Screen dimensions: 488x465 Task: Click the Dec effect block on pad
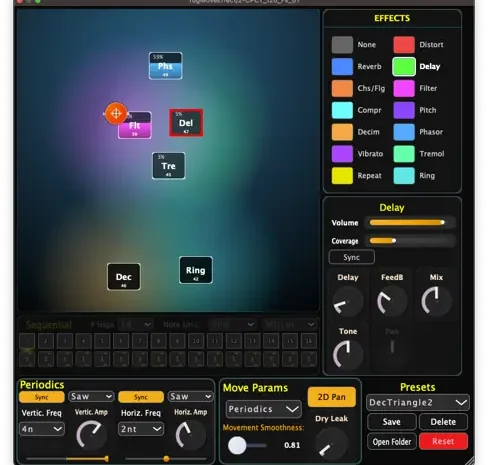click(x=124, y=277)
